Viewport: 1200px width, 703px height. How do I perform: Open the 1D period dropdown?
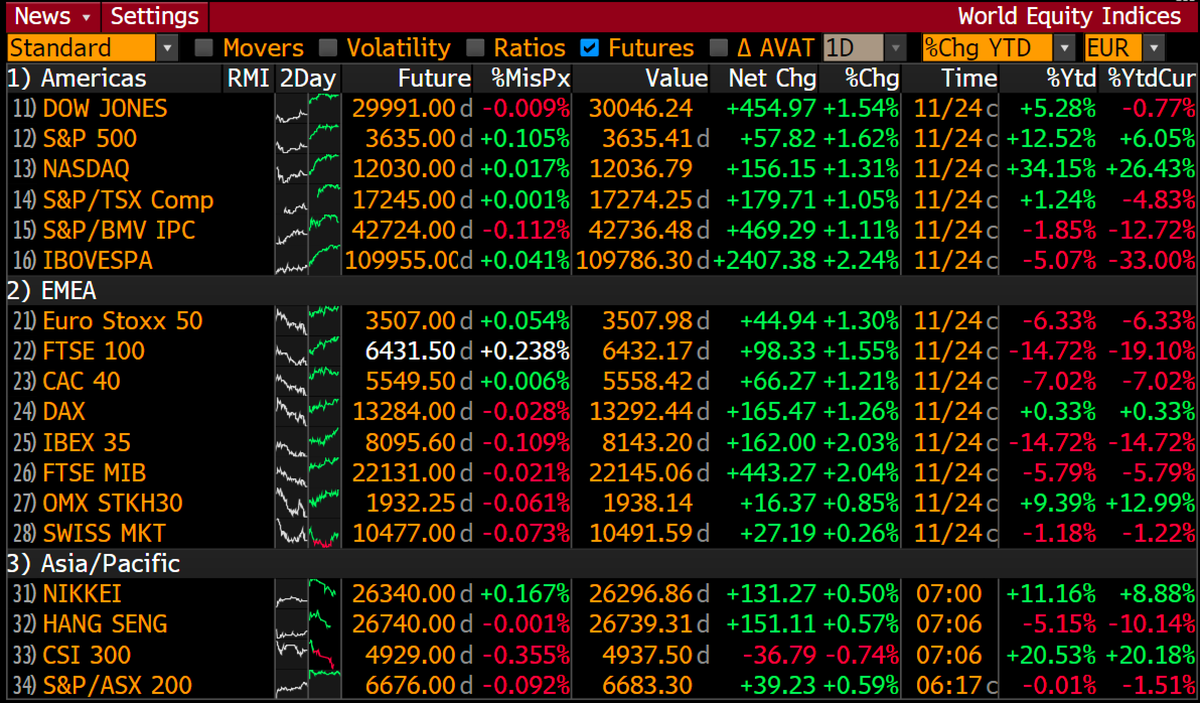click(864, 48)
